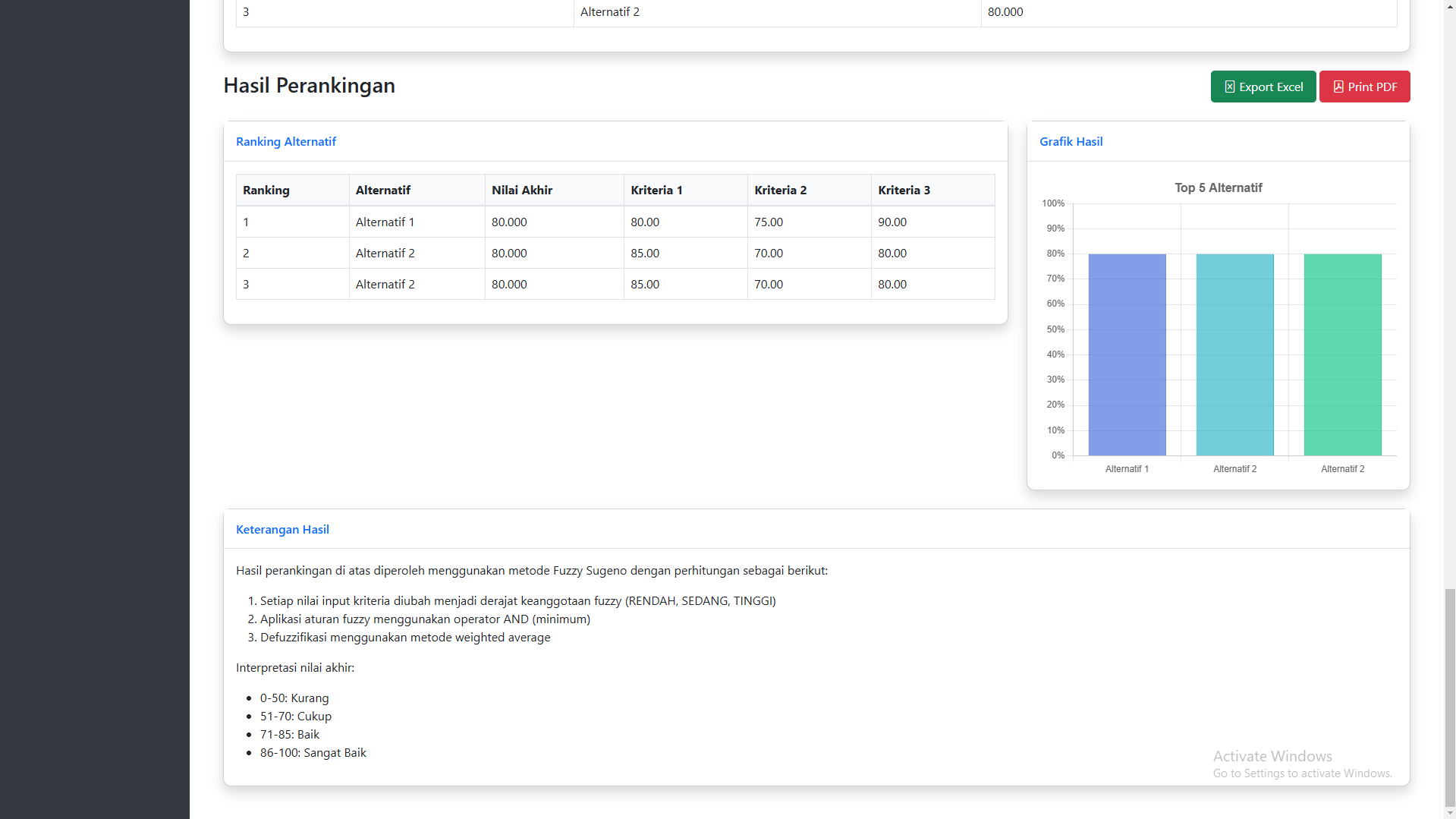Viewport: 1456px width, 819px height.
Task: Click the '86-100: Sangat Baik' list item
Action: point(313,752)
